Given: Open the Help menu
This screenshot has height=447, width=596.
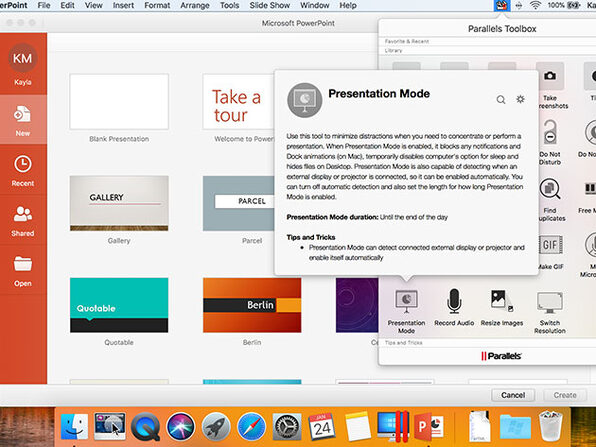Looking at the screenshot, I should coord(348,5).
